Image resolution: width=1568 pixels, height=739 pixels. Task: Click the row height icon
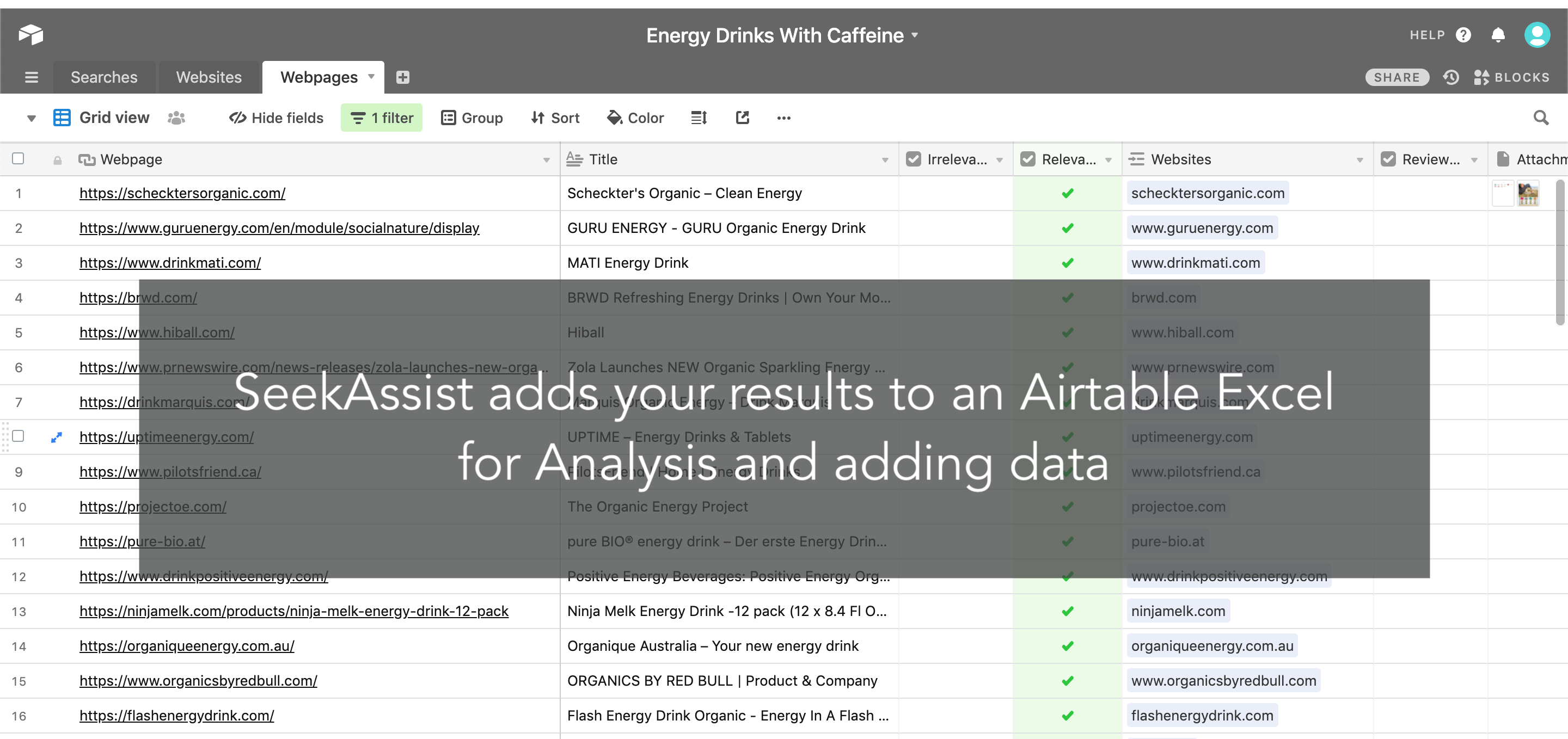click(x=699, y=118)
